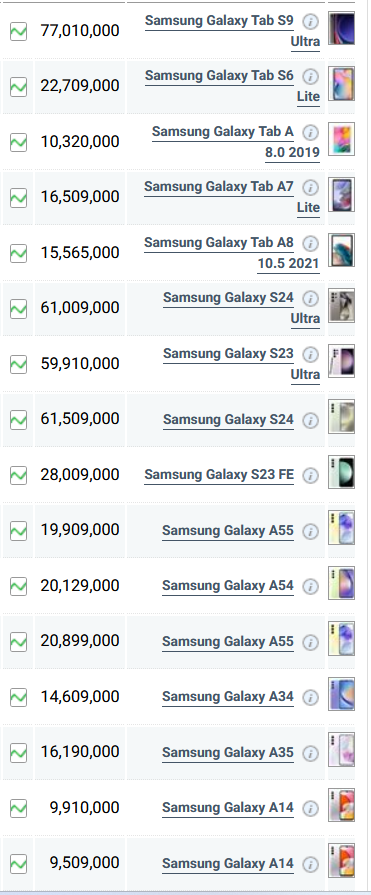
Task: Select Galaxy S24 product thumbnail in 61,509,000 row
Action: coord(341,417)
